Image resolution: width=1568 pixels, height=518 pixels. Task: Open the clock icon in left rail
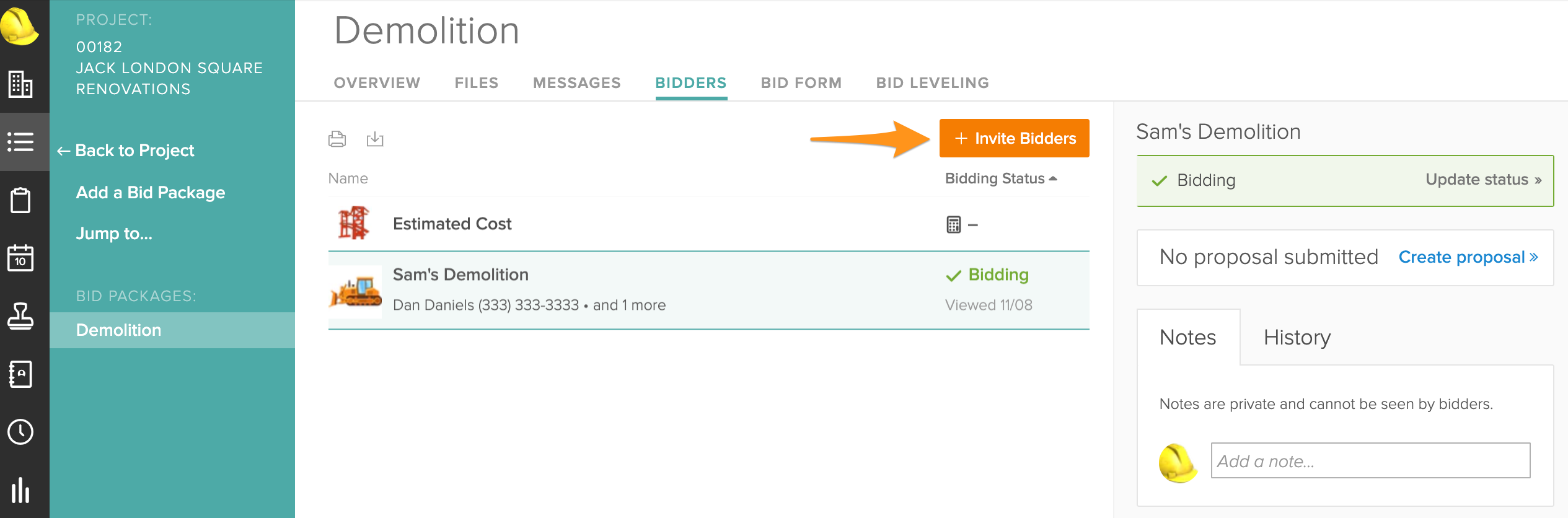pyautogui.click(x=20, y=432)
